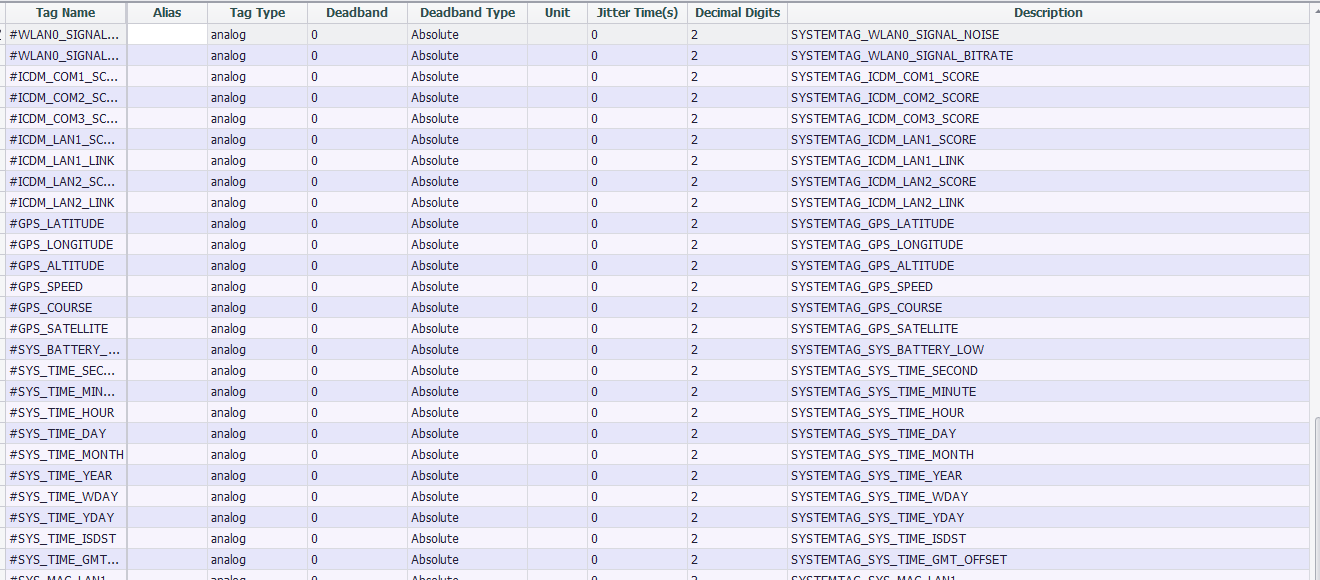Click Decimal Digits cell for #GPS_COURSE row
This screenshot has height=580, width=1320.
pyautogui.click(x=695, y=308)
